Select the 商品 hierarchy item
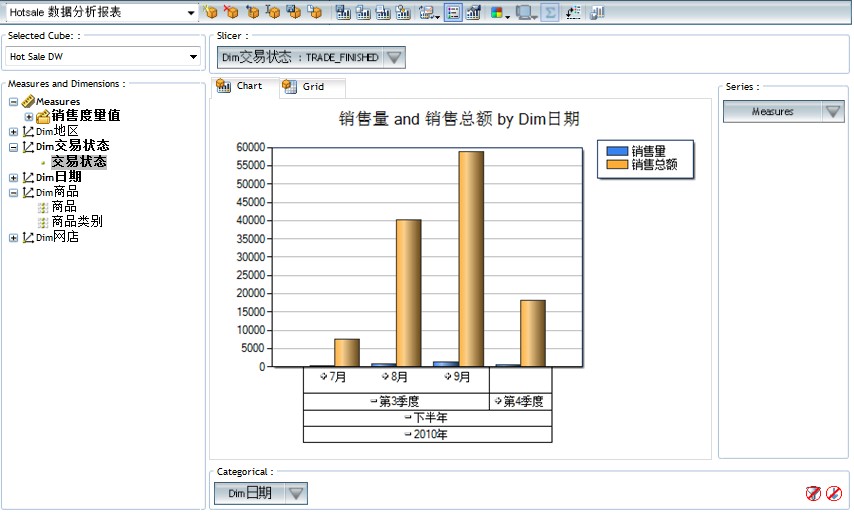Viewport: 854px width, 515px height. tap(64, 207)
